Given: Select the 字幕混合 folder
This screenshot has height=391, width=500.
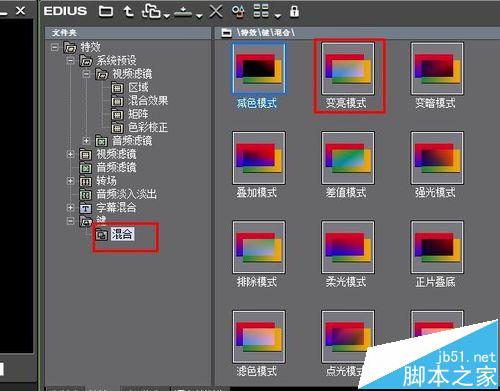Looking at the screenshot, I should click(116, 208).
